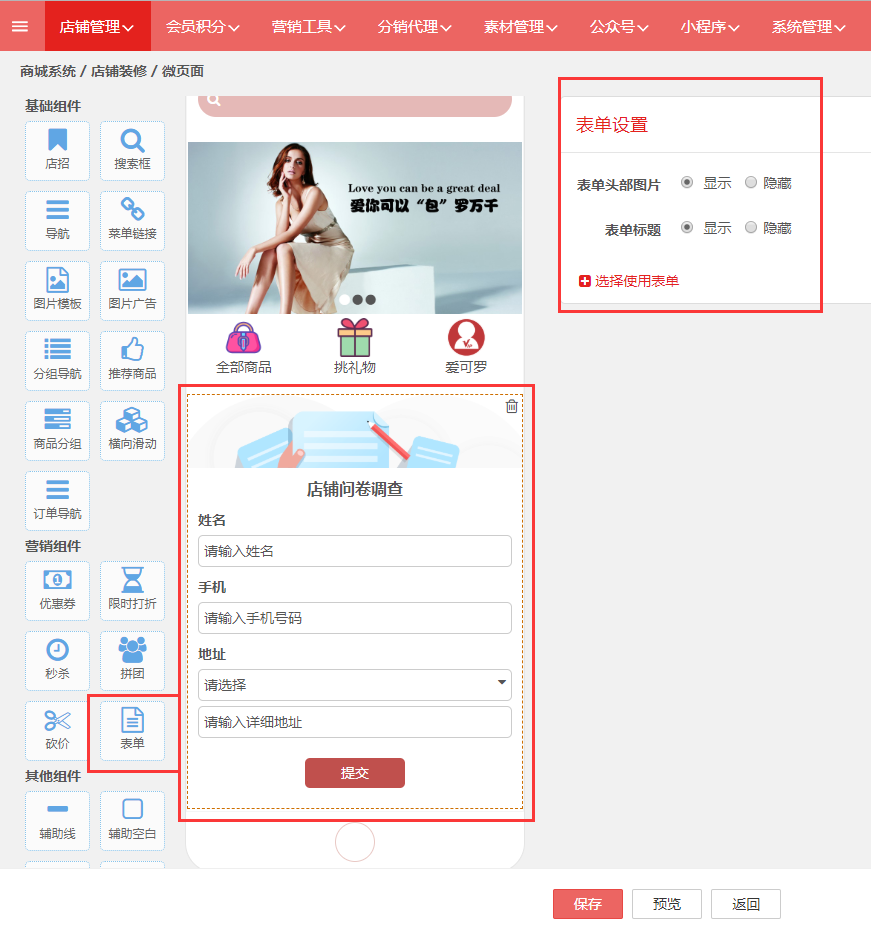Set 表单标题 to 隐藏
Viewport: 871px width, 932px height.
pos(751,228)
